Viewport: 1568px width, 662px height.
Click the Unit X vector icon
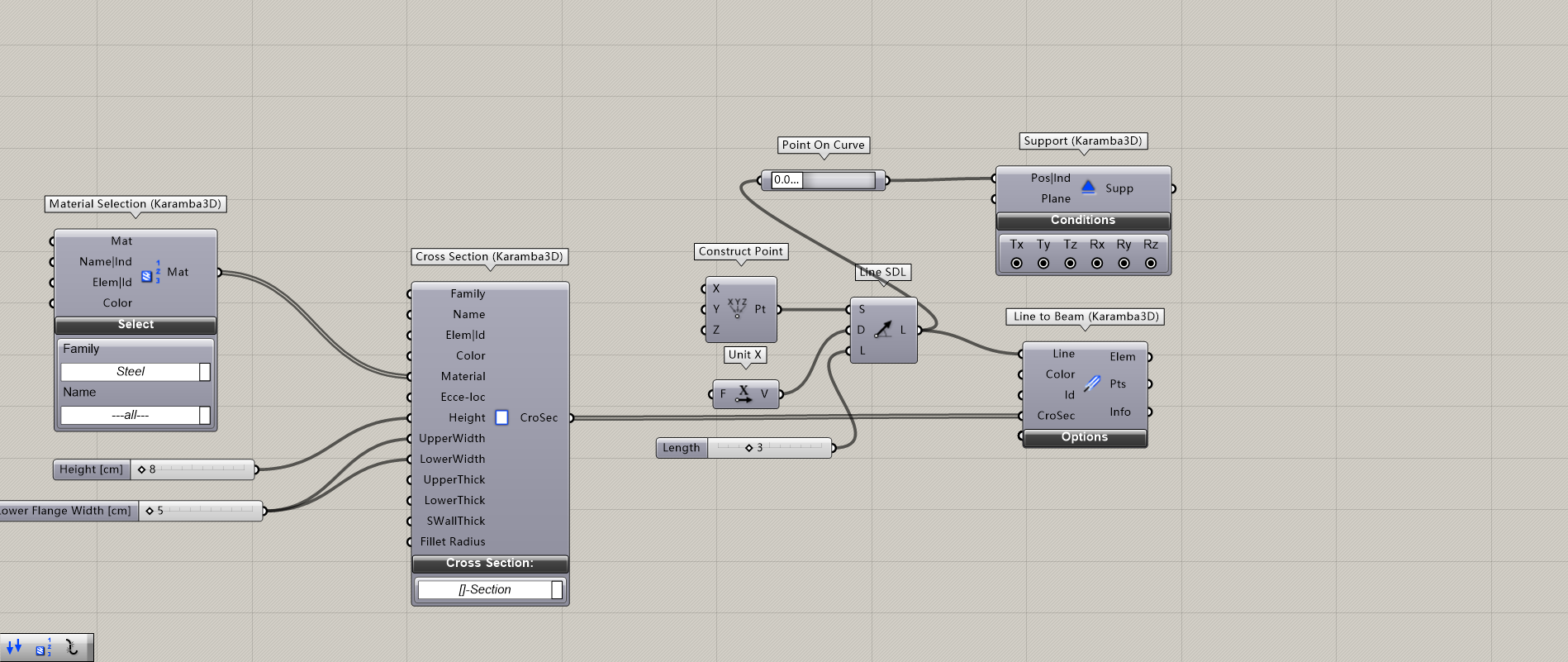(x=744, y=393)
